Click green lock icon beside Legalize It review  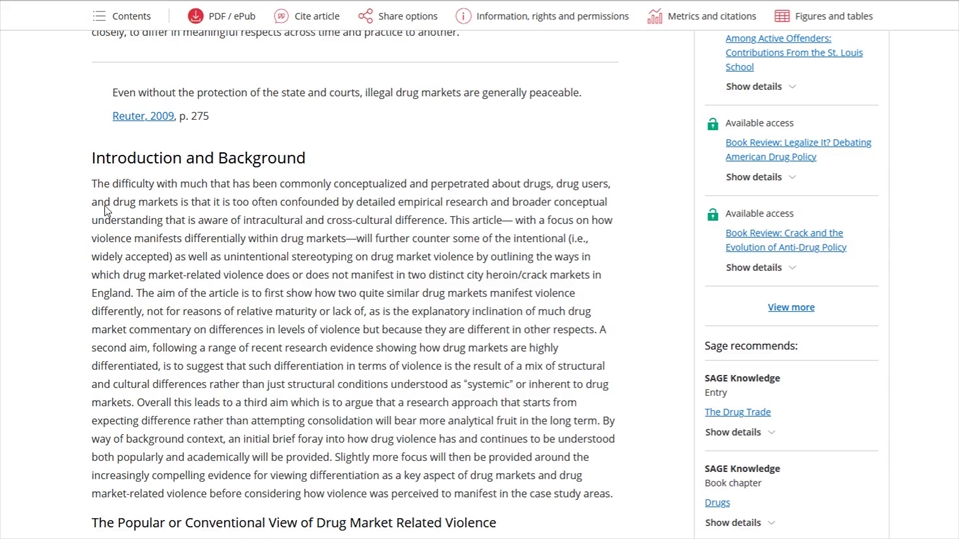pyautogui.click(x=713, y=124)
